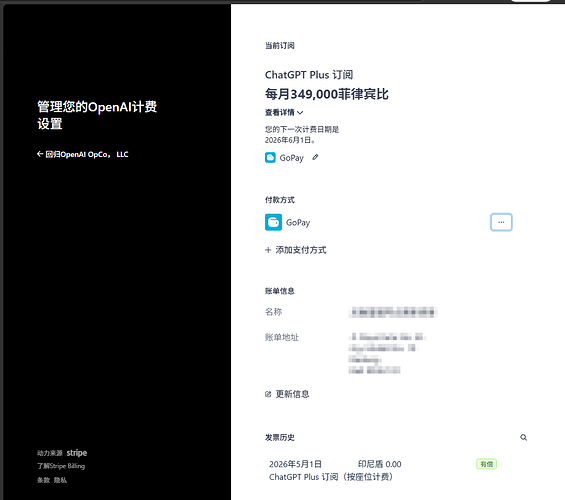Screen dimensions: 565x500
Task: Click the stripe logo in the footer
Action: (x=77, y=453)
